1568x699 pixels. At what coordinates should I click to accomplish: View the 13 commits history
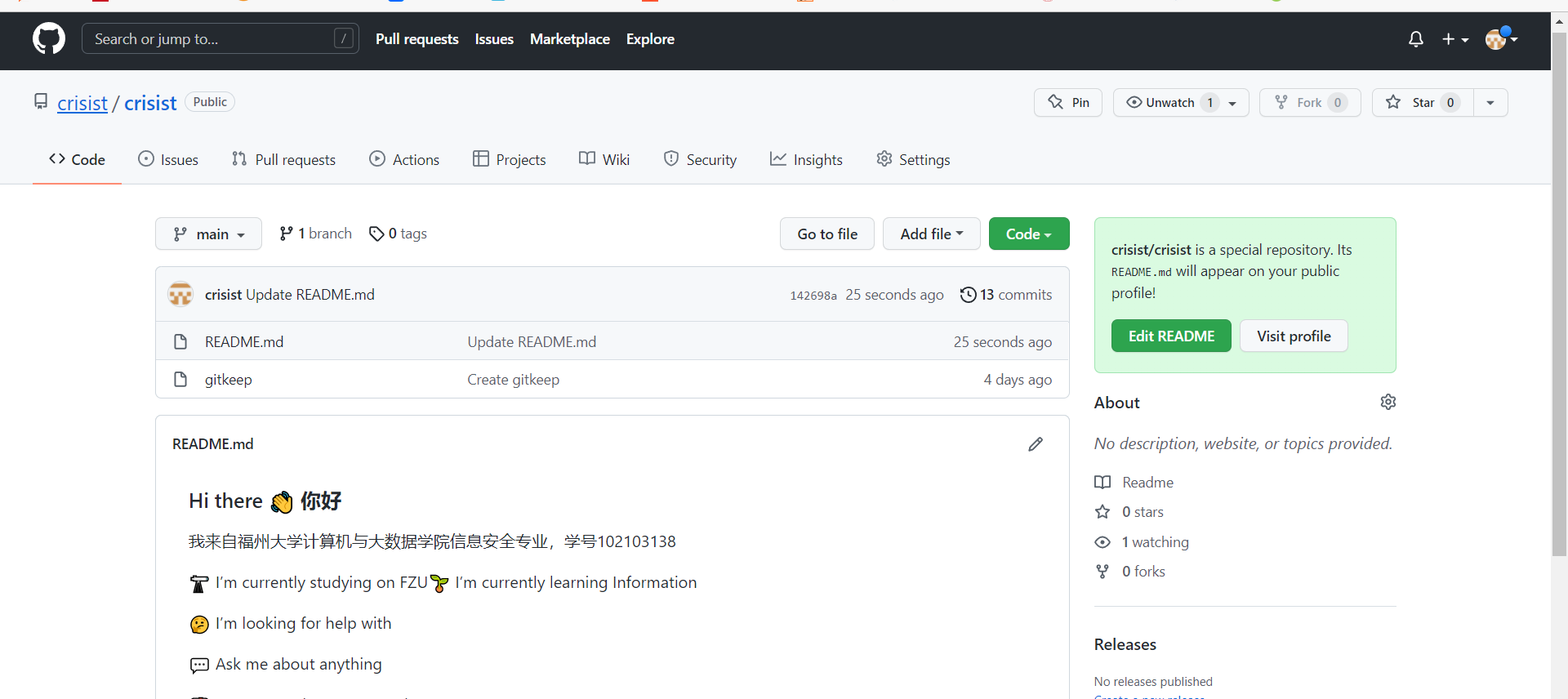click(x=1006, y=295)
